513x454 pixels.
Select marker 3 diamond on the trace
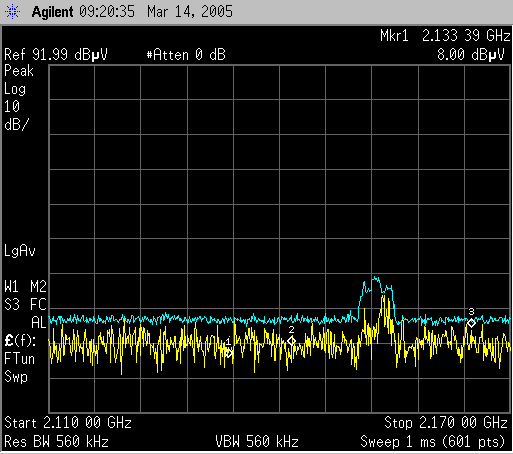click(471, 323)
